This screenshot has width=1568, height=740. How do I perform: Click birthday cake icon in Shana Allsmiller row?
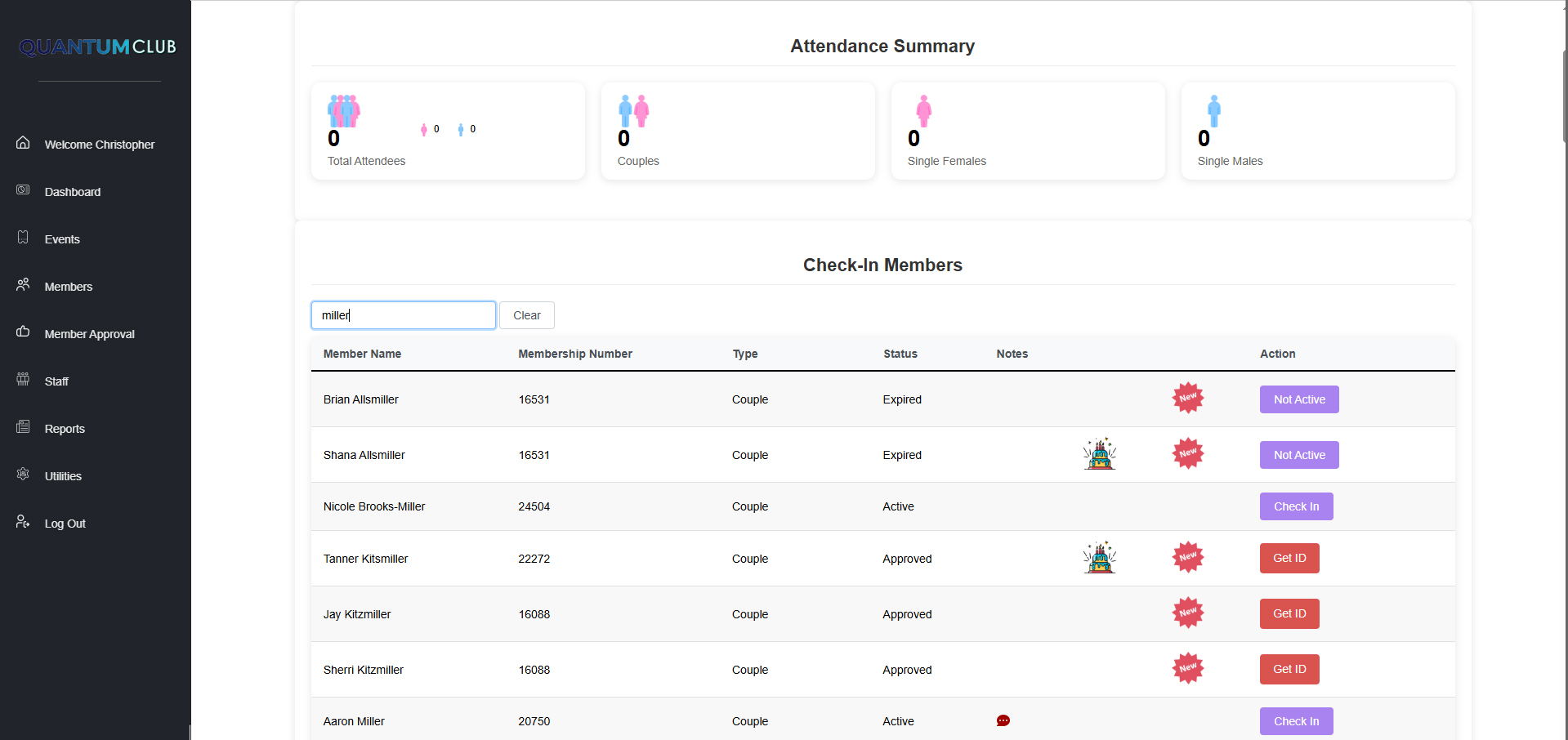tap(1099, 454)
